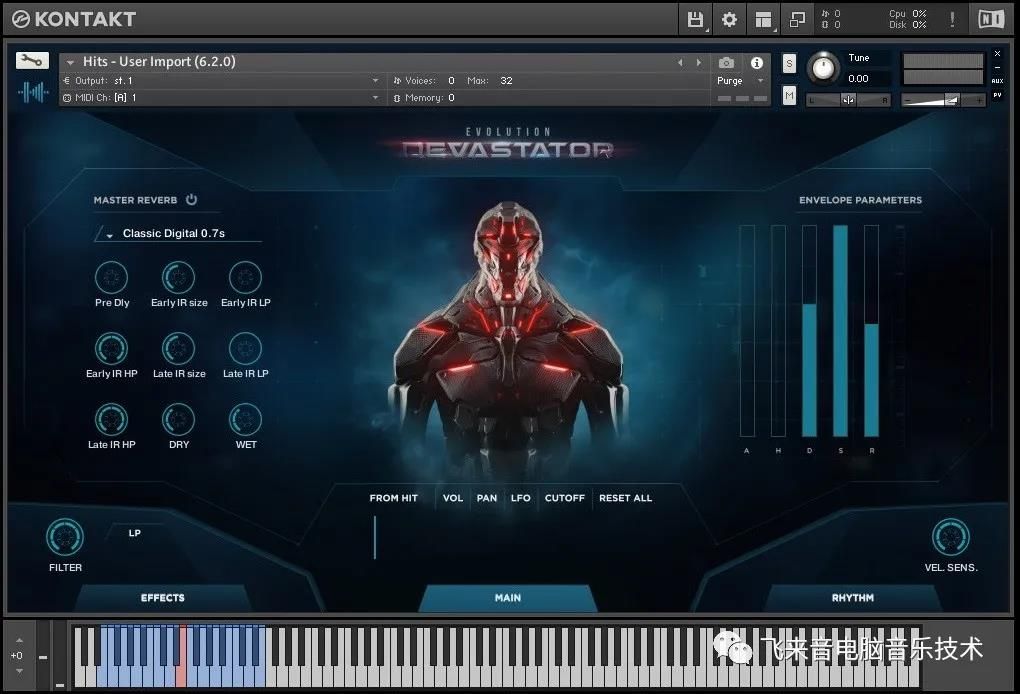Click the Pre Dly knob
Screen dimensions: 1020x694
tap(111, 278)
